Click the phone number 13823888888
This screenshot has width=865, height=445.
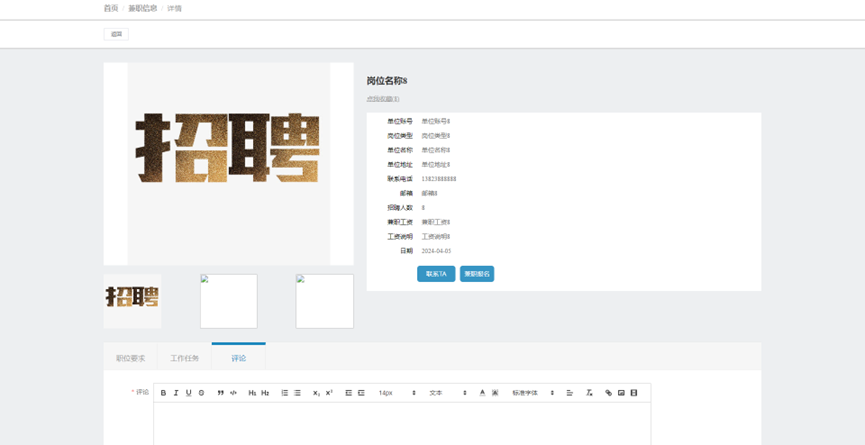point(439,179)
